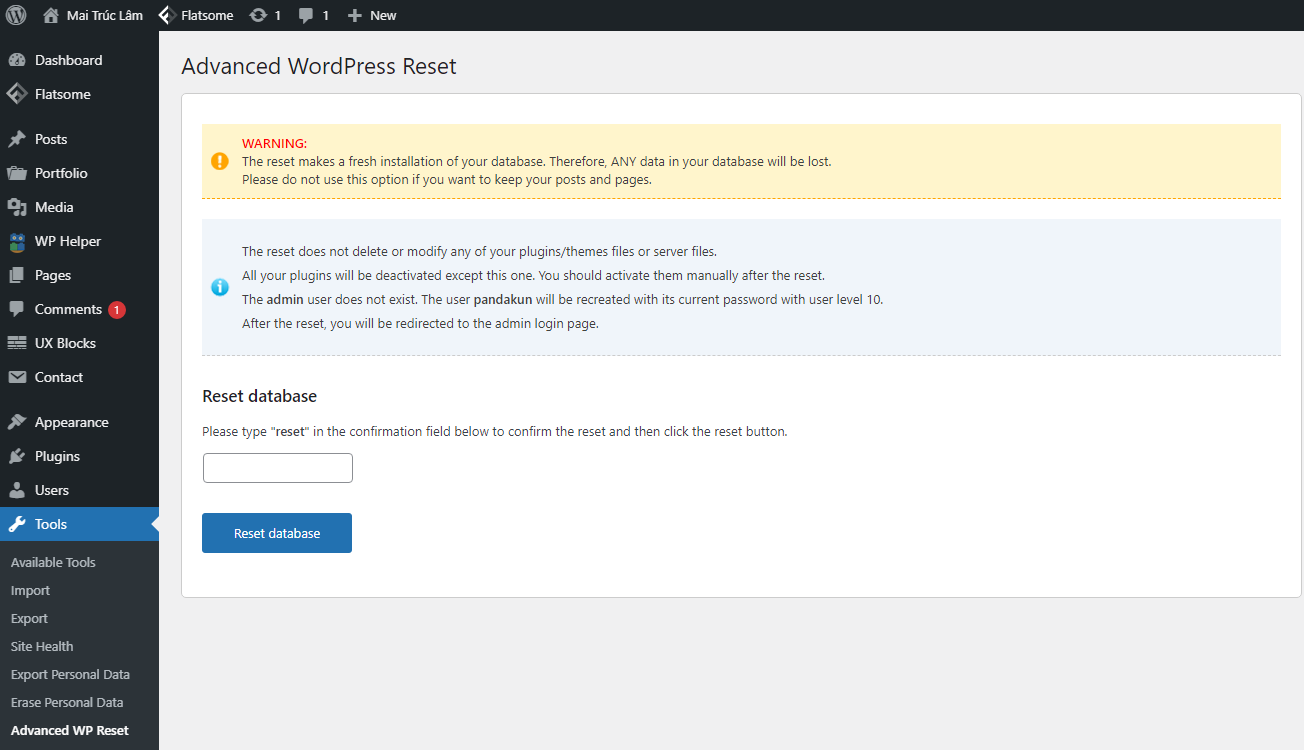The image size is (1304, 750).
Task: Click the Mai Trúc Lâm site name
Action: [105, 15]
